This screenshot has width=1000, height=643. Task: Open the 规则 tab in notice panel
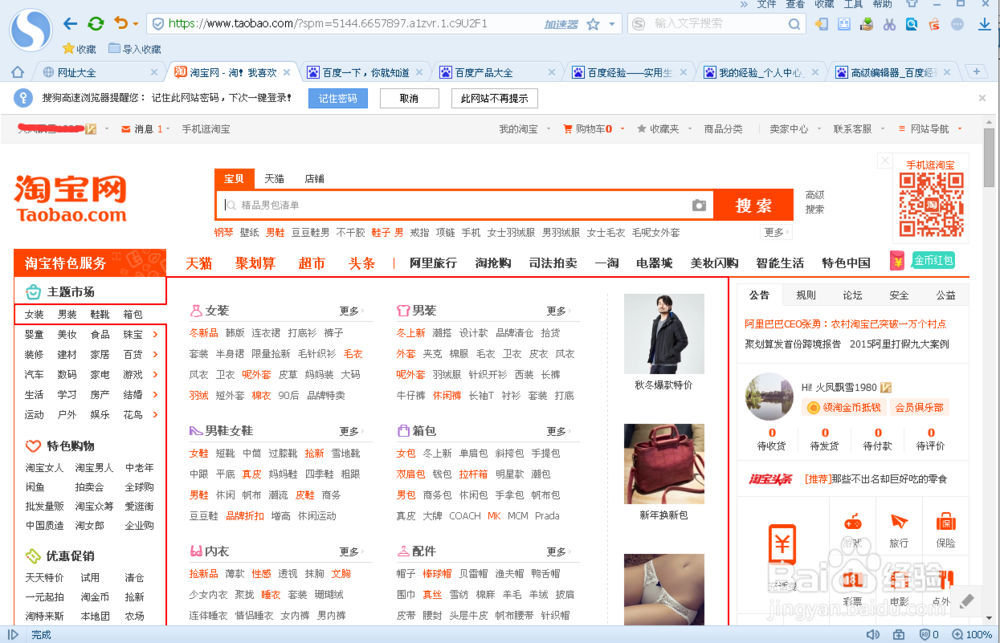805,295
